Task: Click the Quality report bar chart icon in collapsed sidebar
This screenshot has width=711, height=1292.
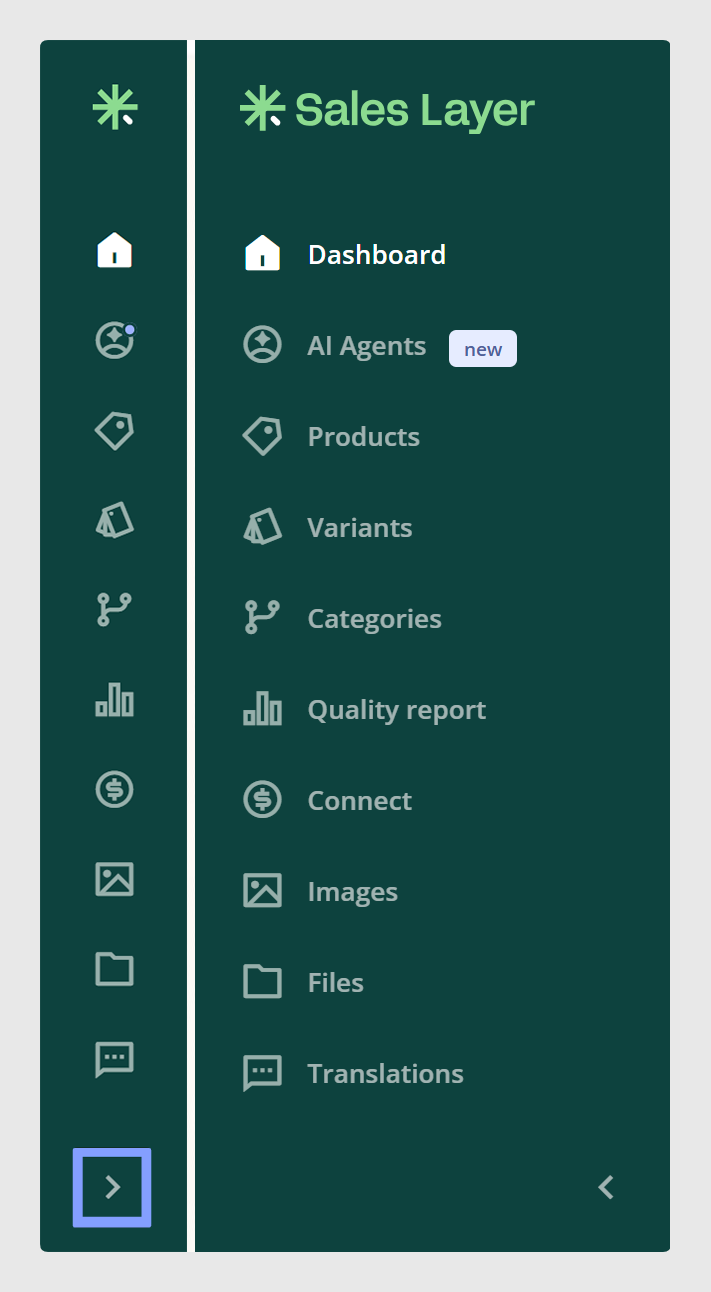Action: (114, 699)
